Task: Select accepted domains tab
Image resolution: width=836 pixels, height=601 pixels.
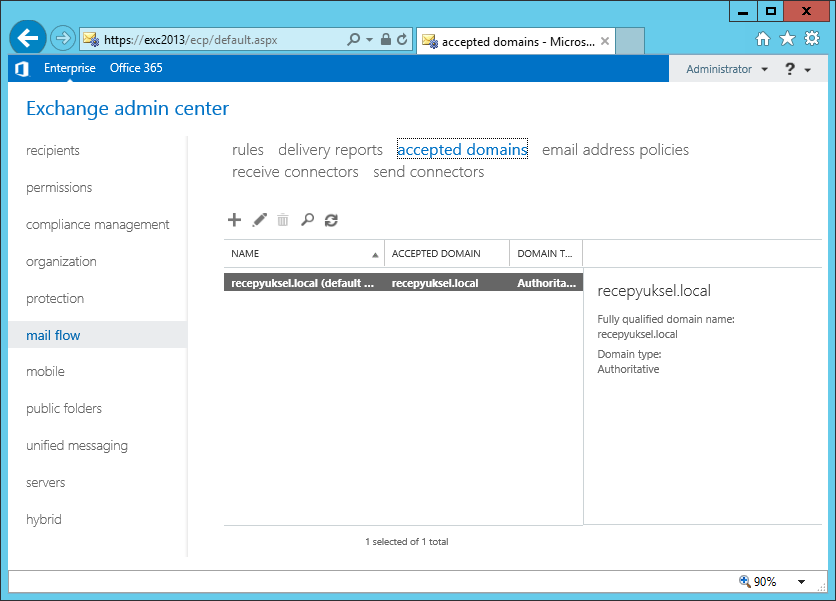Action: [462, 149]
